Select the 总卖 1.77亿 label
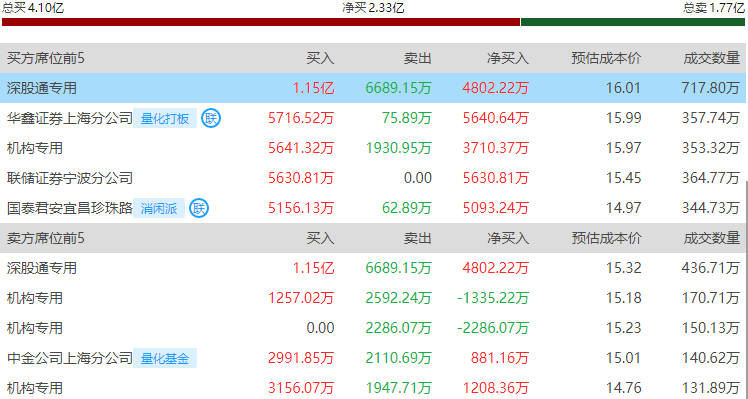 (x=714, y=7)
